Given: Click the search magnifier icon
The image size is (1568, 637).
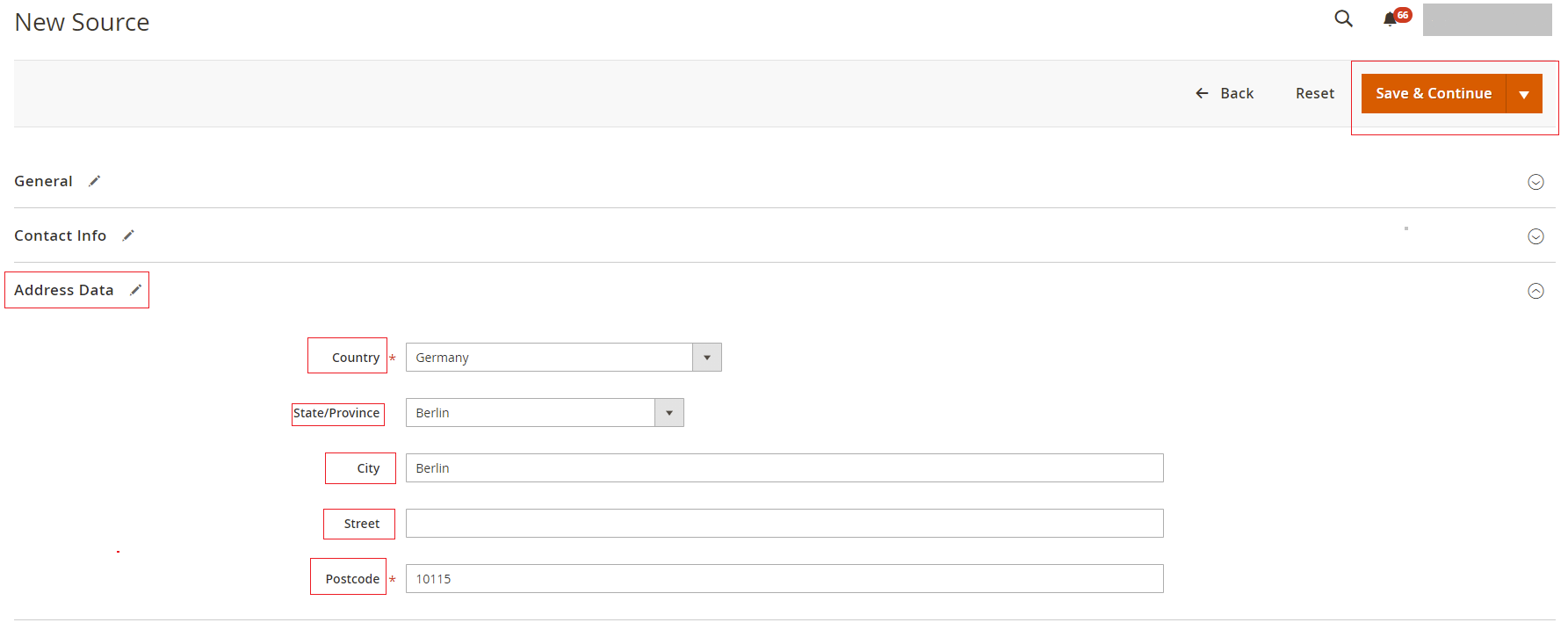Looking at the screenshot, I should [x=1343, y=18].
